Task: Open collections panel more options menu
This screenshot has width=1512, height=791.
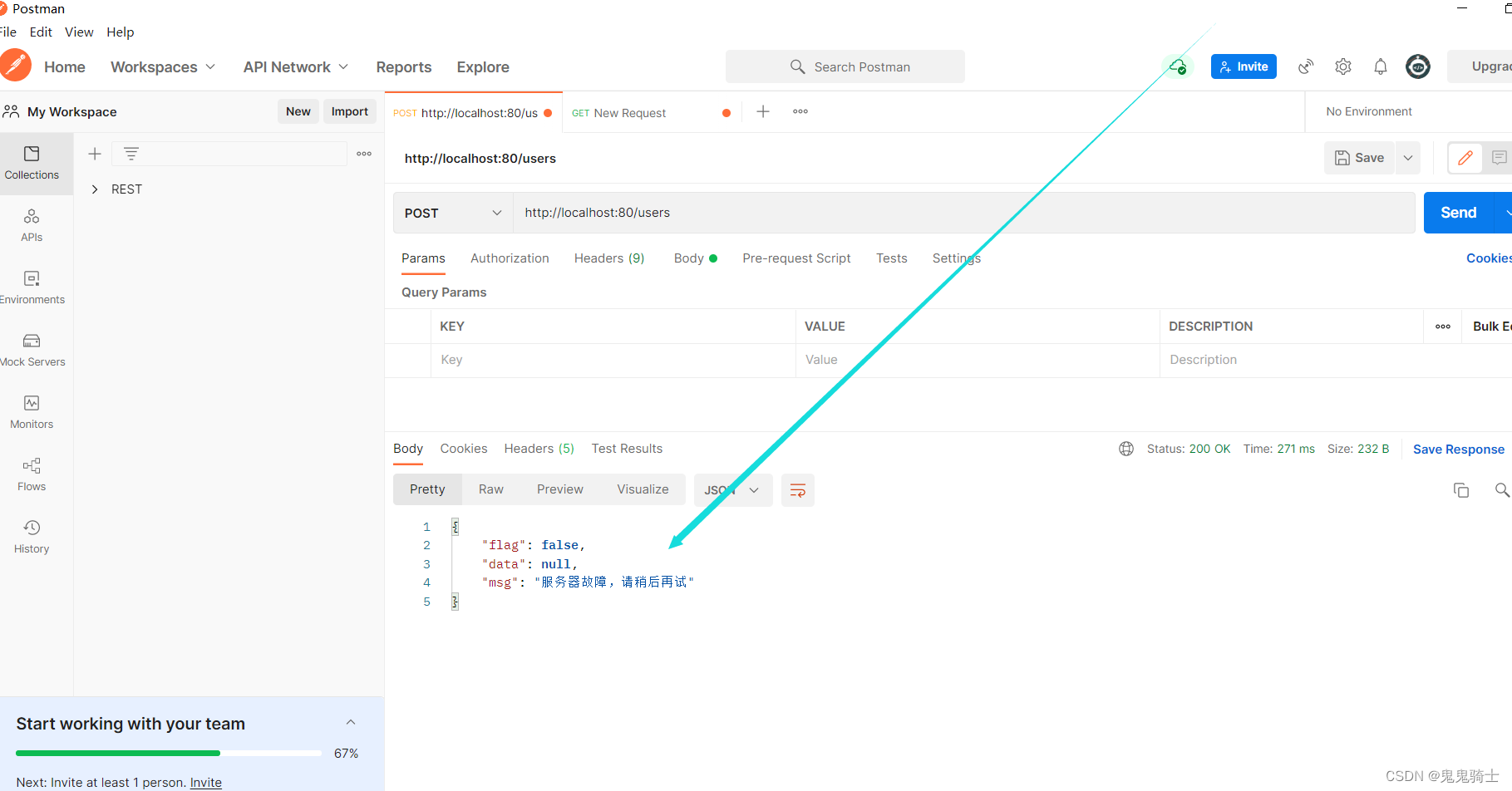Action: click(x=364, y=154)
